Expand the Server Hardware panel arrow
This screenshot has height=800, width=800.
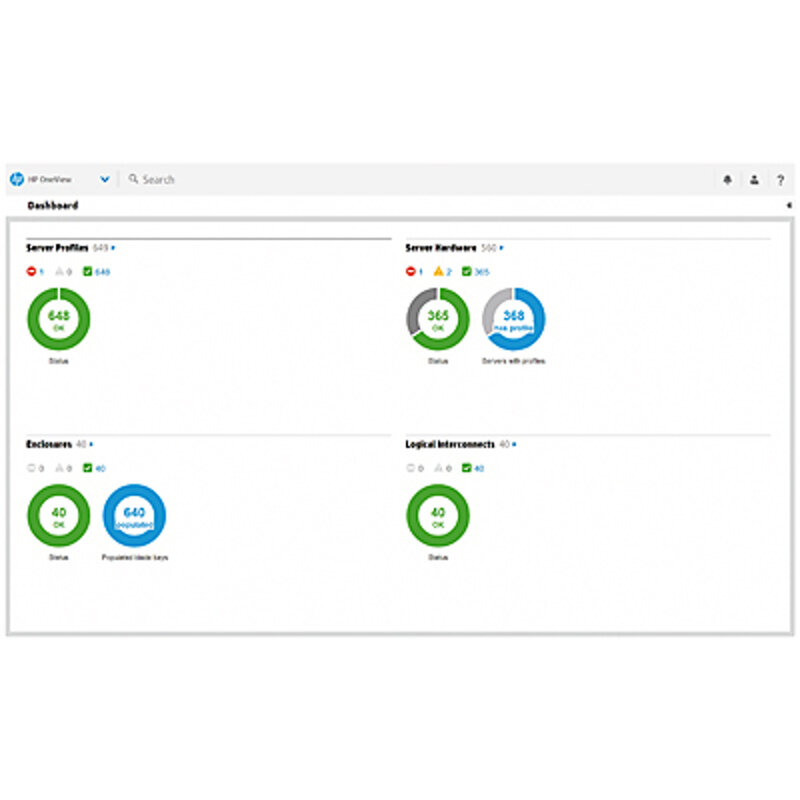coord(501,247)
